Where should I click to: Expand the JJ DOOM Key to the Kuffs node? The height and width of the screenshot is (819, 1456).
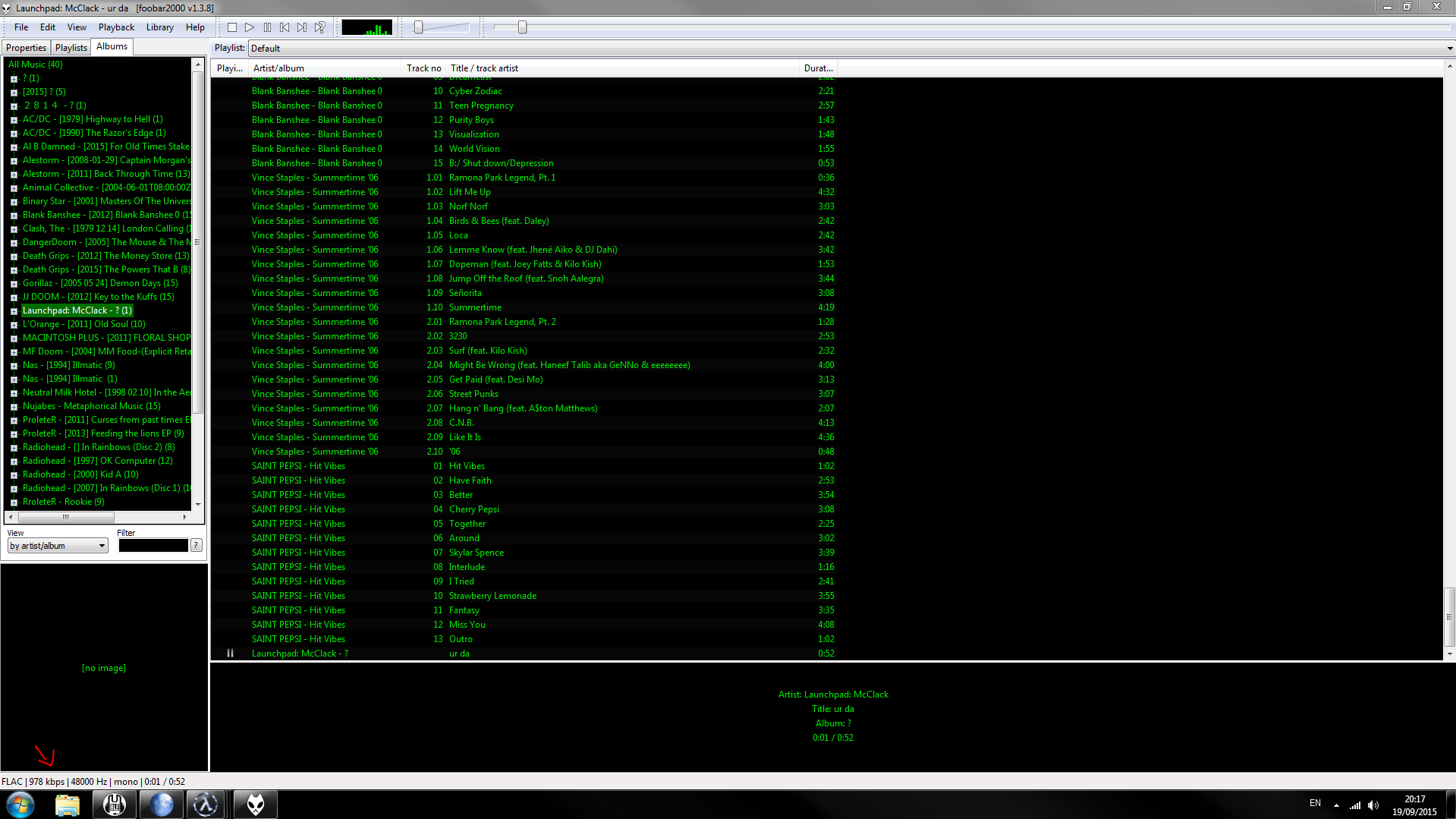pyautogui.click(x=14, y=298)
